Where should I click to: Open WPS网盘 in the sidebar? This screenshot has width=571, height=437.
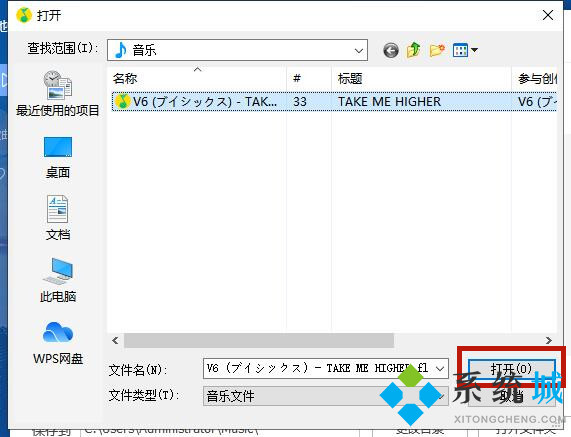(58, 343)
